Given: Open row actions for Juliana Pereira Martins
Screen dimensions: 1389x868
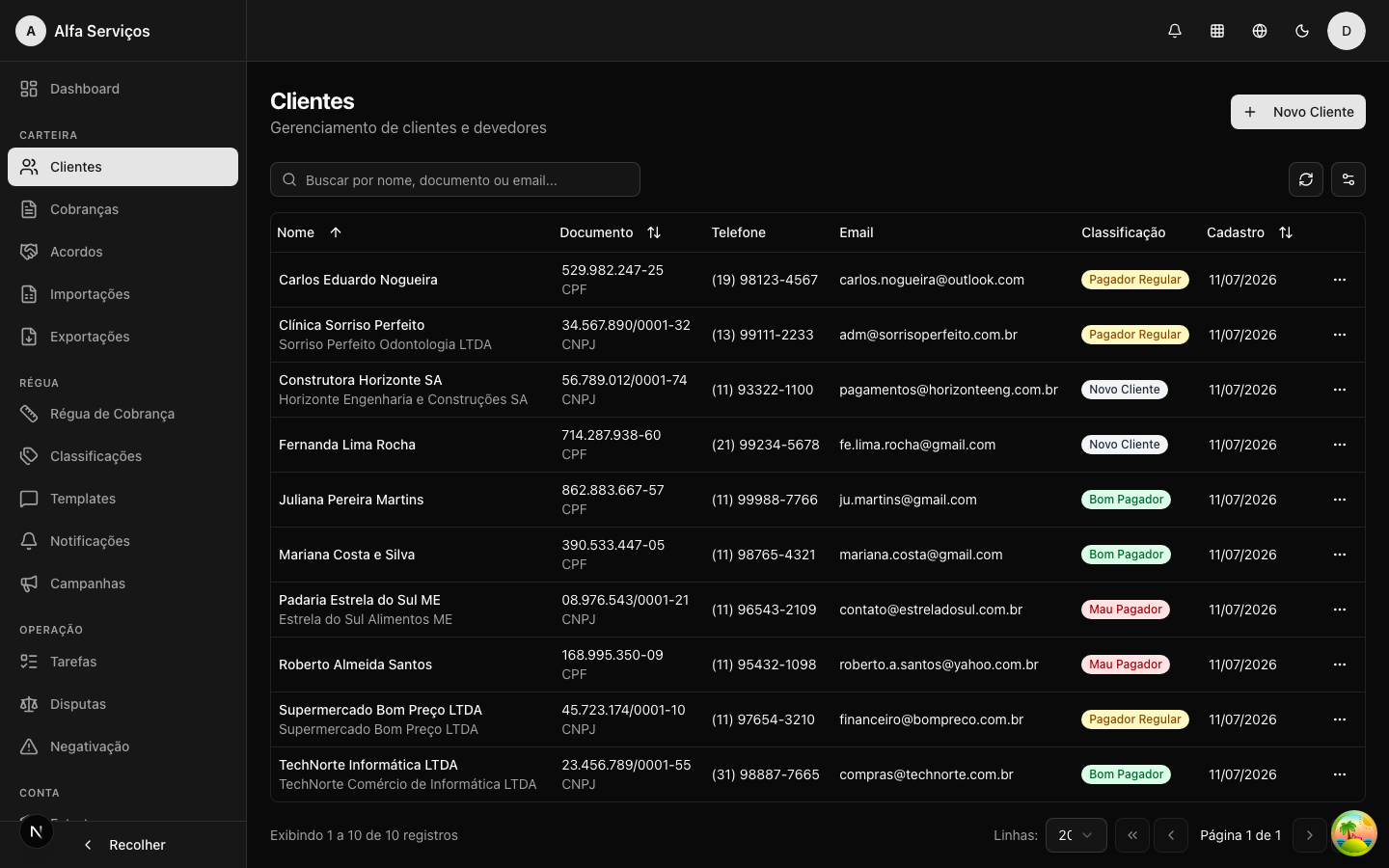Looking at the screenshot, I should (1340, 500).
